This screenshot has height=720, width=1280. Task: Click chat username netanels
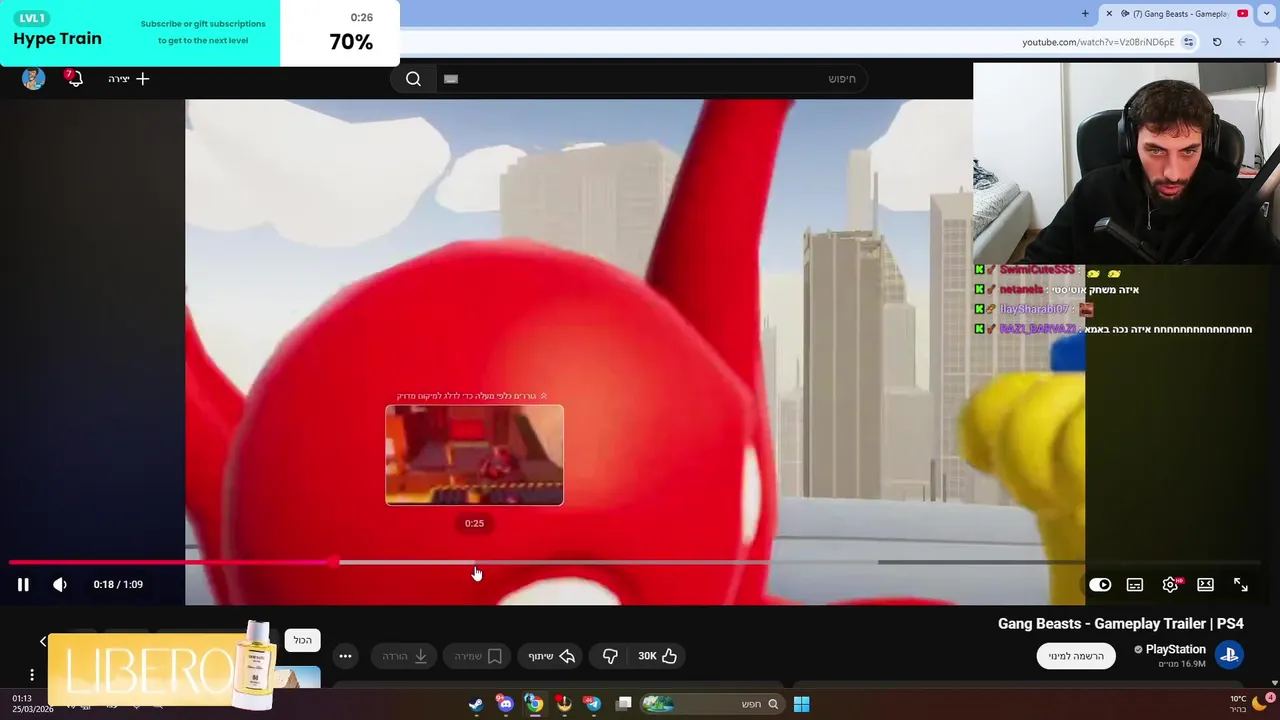pos(1021,290)
